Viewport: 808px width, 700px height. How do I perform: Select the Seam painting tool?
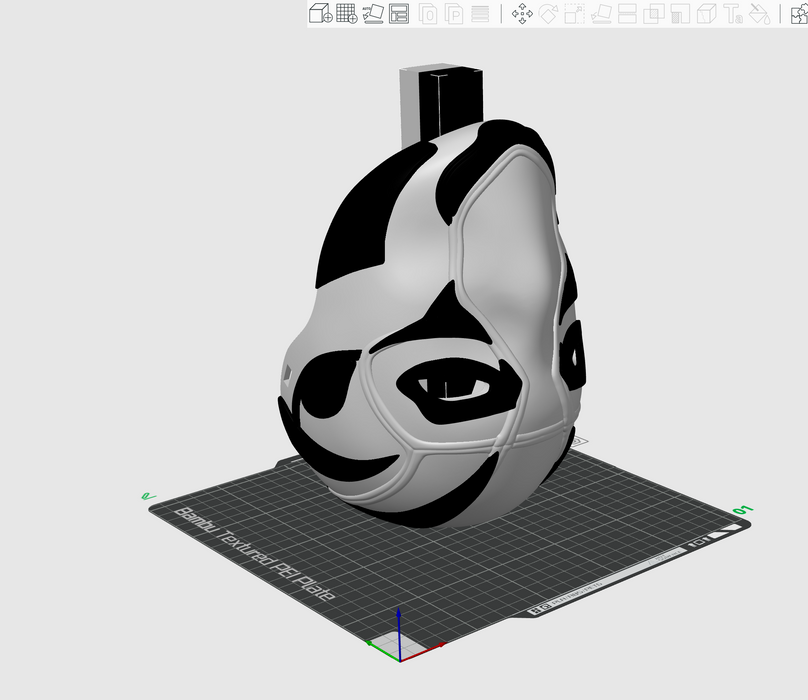707,13
